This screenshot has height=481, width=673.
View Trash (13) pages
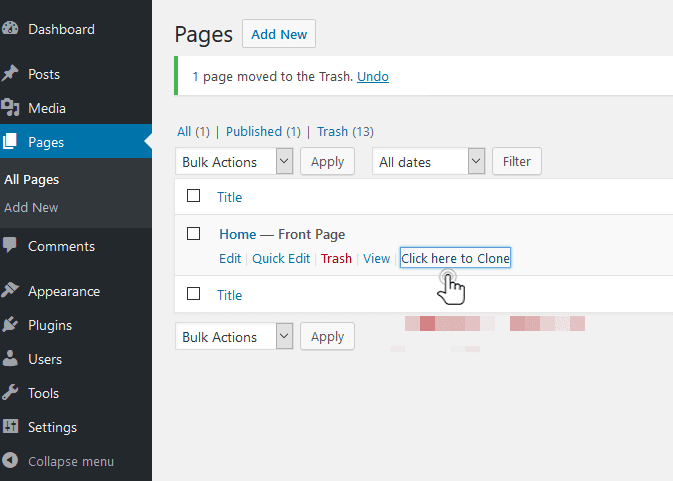(x=345, y=131)
